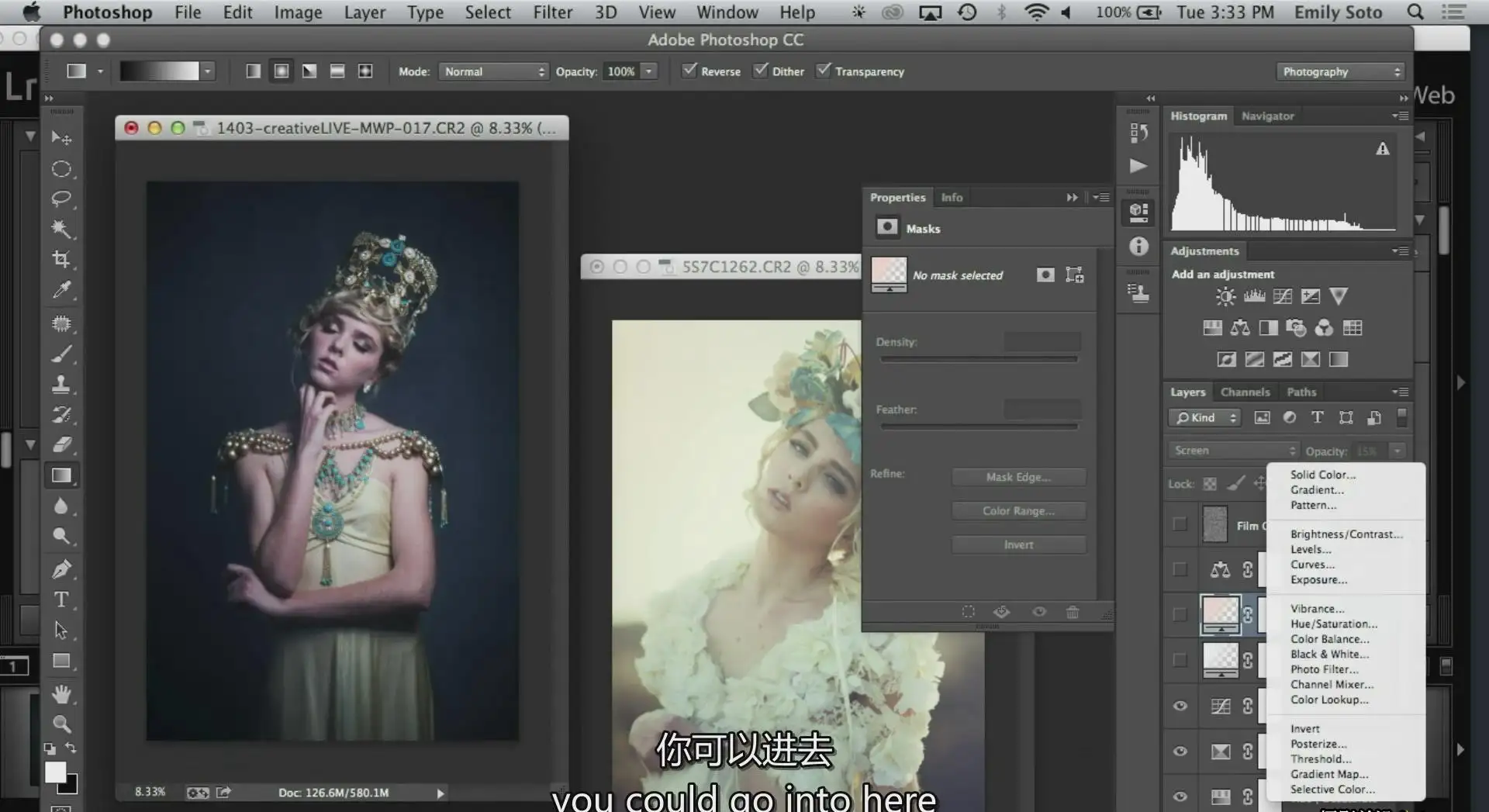
Task: Add a Brightness/Contrast adjustment icon
Action: pyautogui.click(x=1225, y=296)
